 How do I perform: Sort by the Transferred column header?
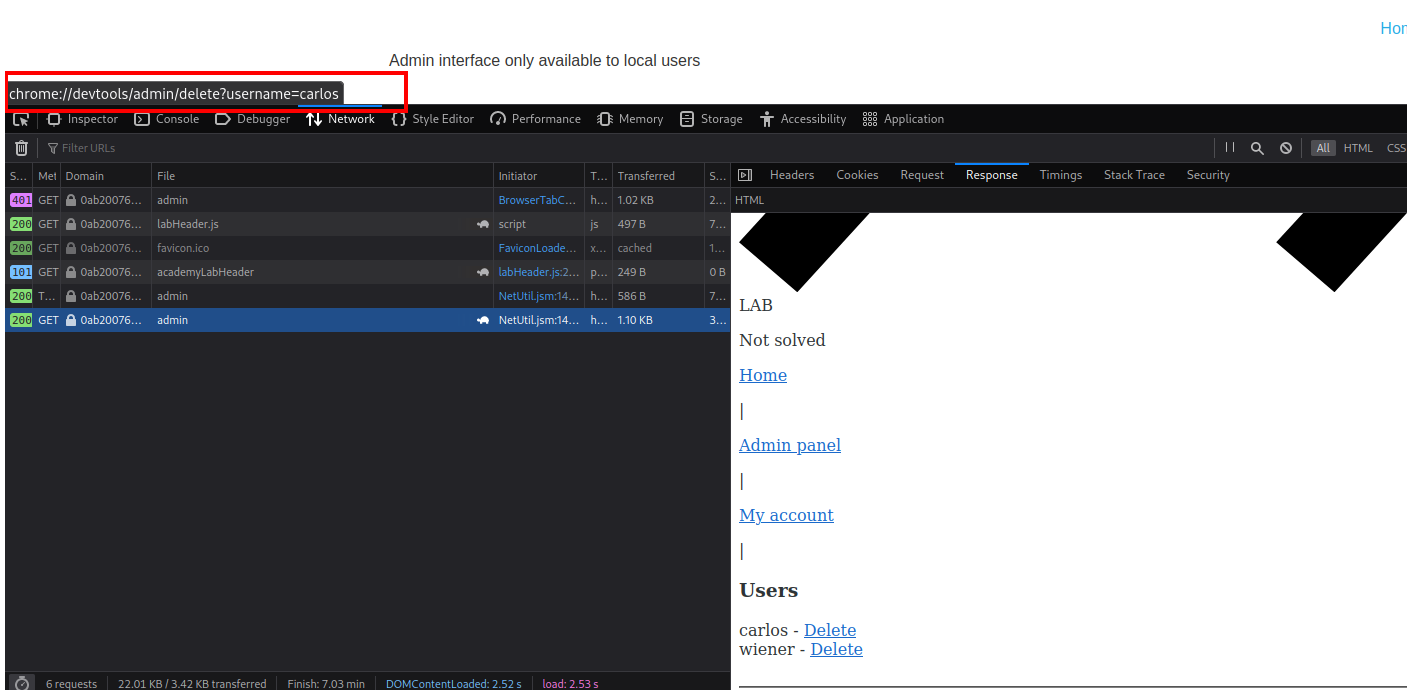point(646,176)
